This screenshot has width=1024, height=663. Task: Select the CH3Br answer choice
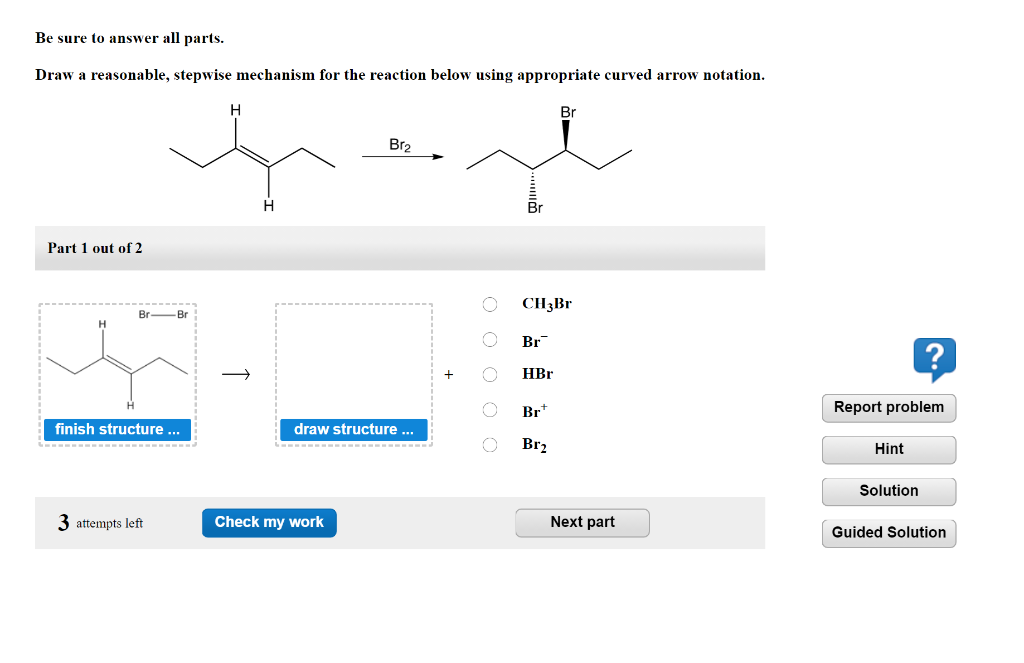490,304
